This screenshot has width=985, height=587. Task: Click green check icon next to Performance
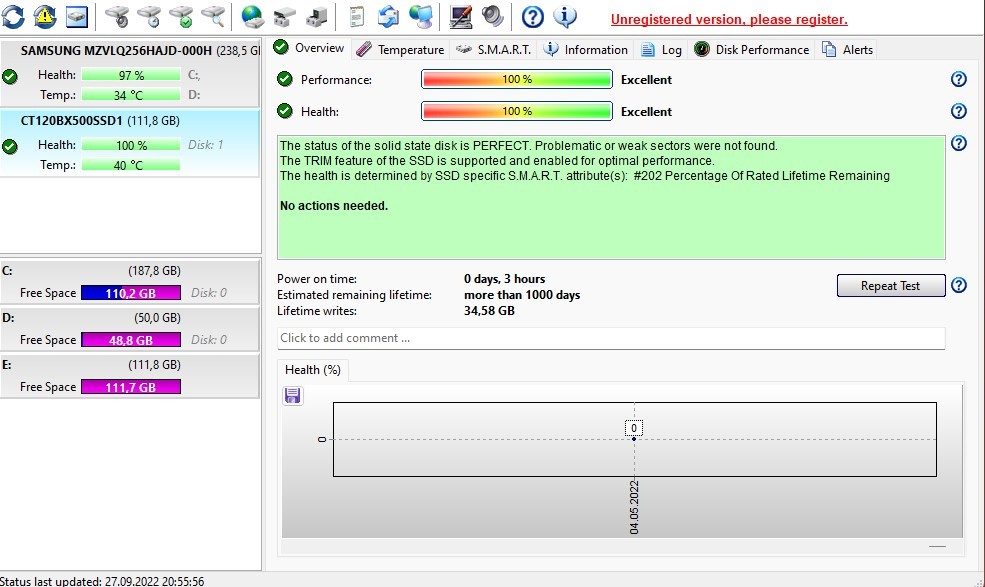285,79
